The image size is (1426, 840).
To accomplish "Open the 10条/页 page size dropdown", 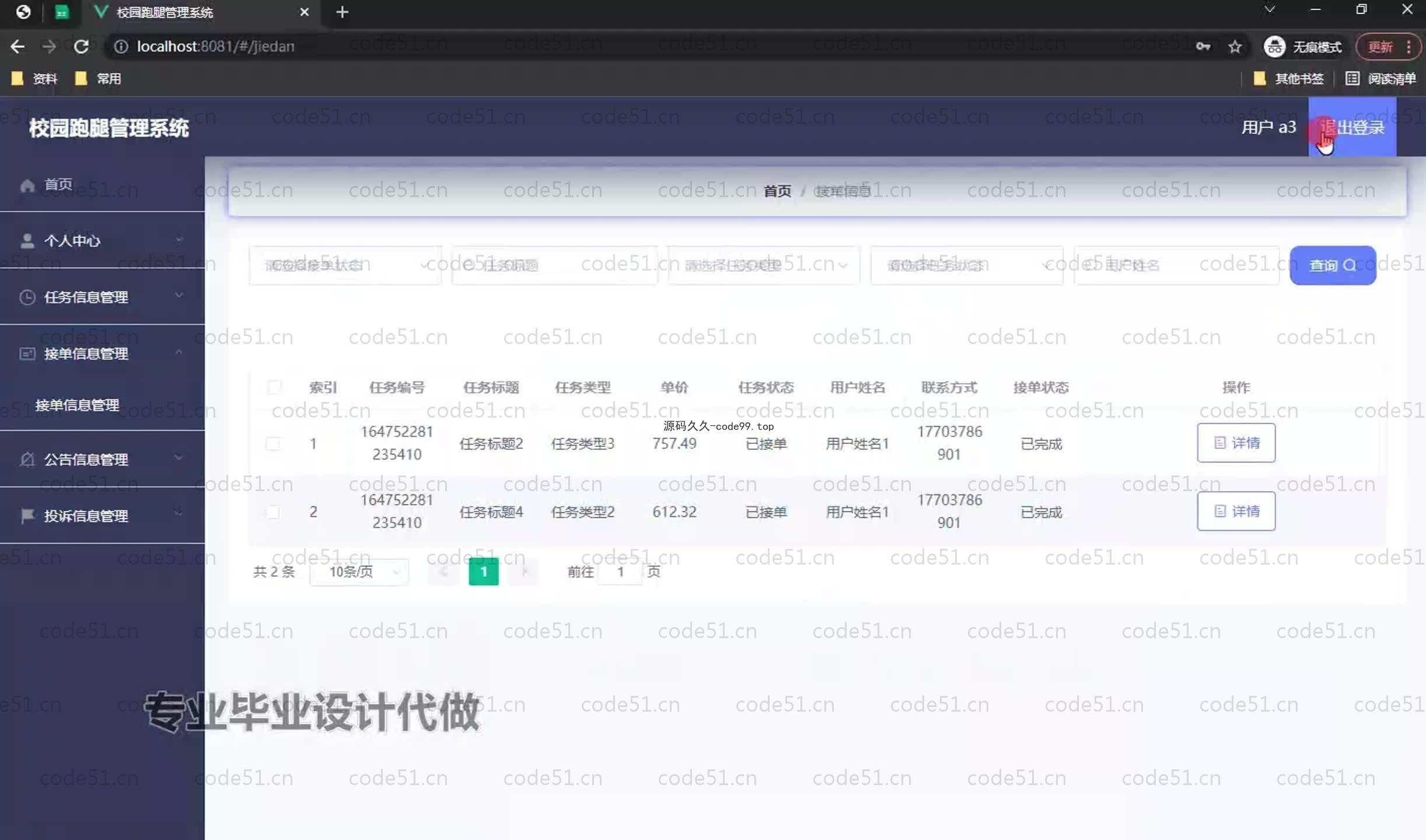I will pyautogui.click(x=359, y=572).
